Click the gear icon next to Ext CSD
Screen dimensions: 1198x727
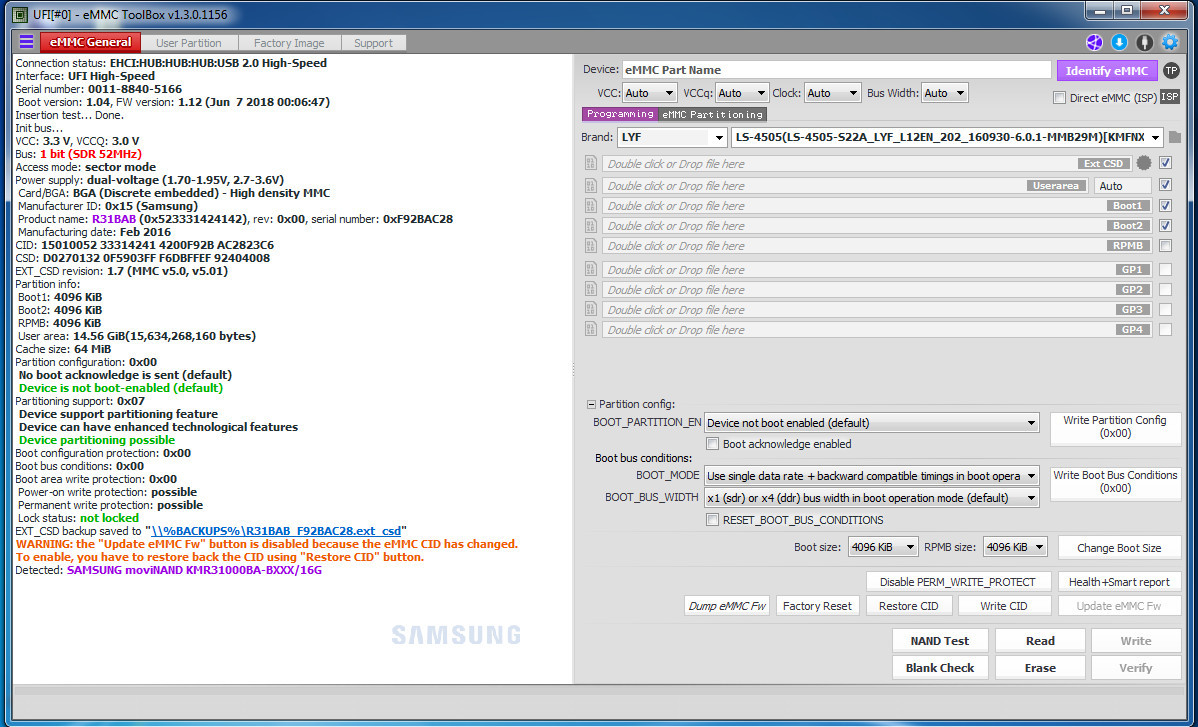pos(1143,163)
